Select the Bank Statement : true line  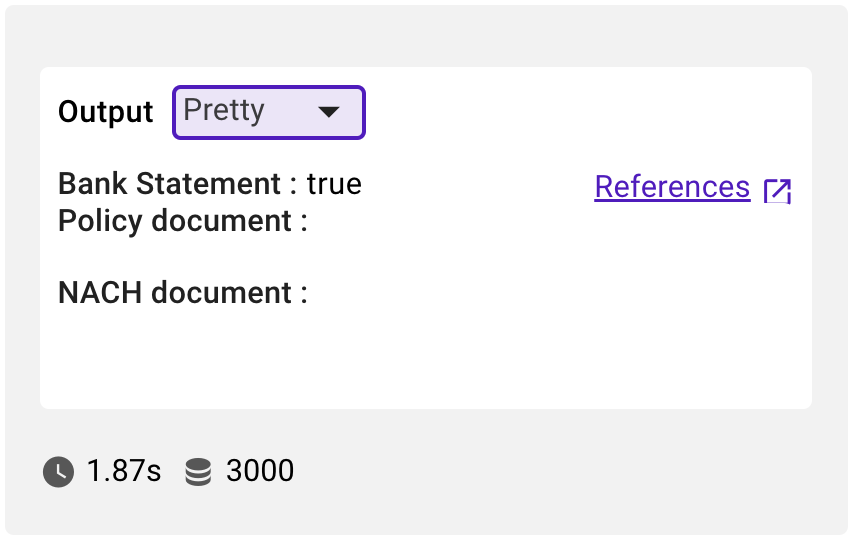210,184
